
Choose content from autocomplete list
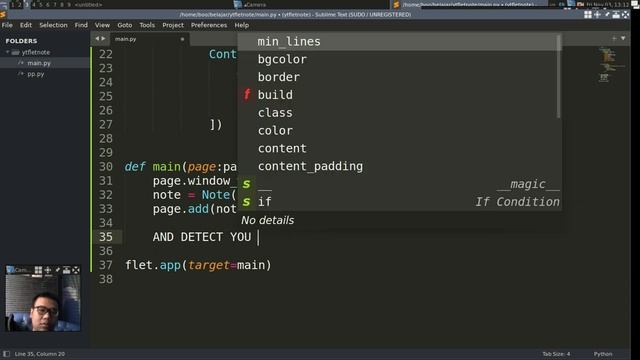pos(399,148)
